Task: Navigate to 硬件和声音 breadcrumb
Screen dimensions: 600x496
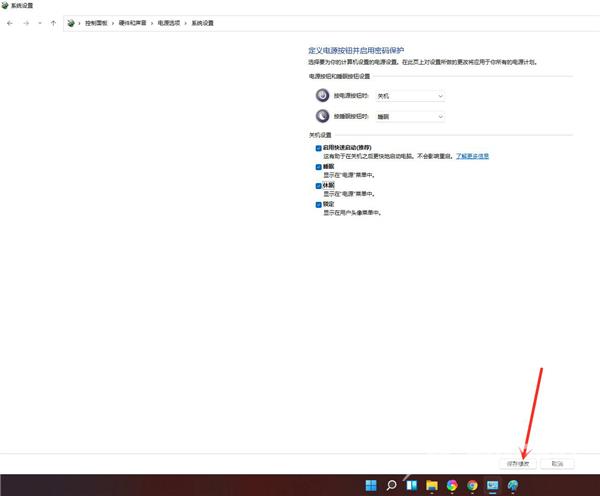Action: 132,23
